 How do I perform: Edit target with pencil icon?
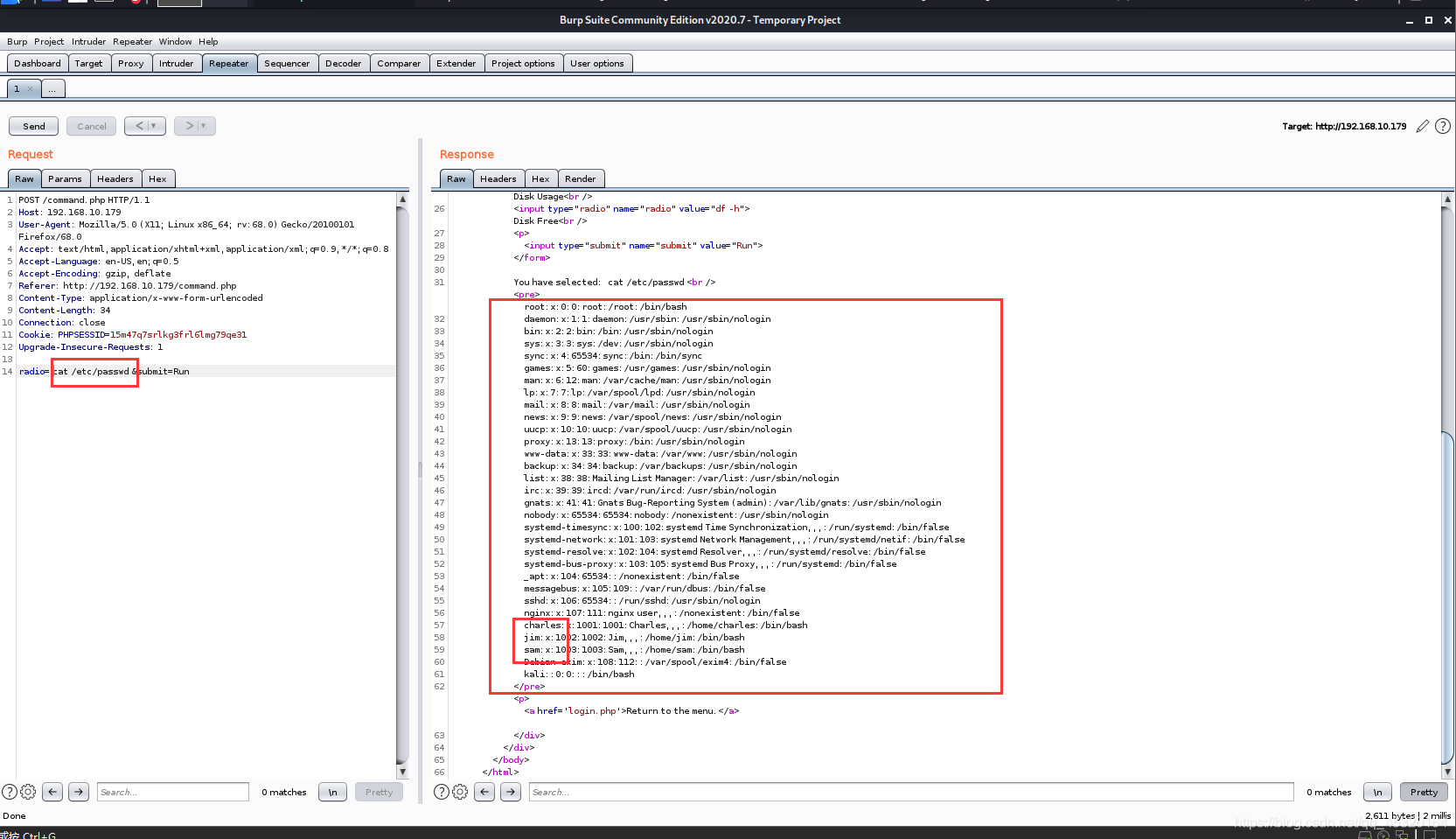[x=1423, y=126]
